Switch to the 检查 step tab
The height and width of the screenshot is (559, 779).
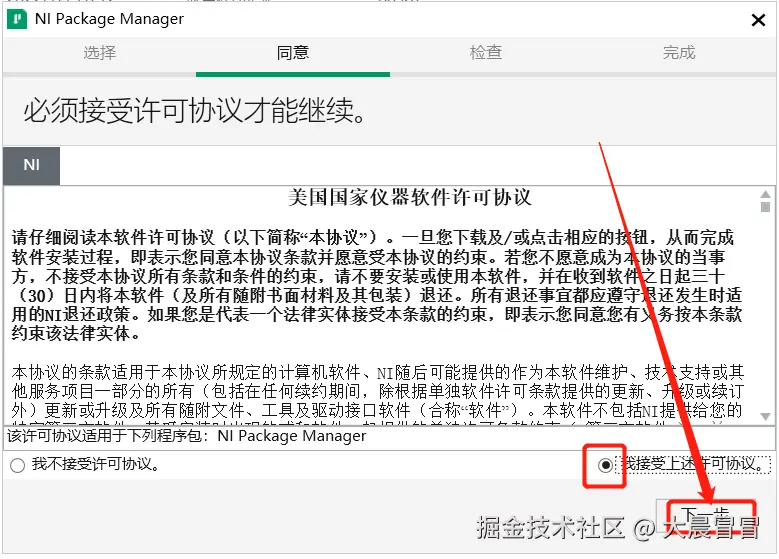coord(486,53)
